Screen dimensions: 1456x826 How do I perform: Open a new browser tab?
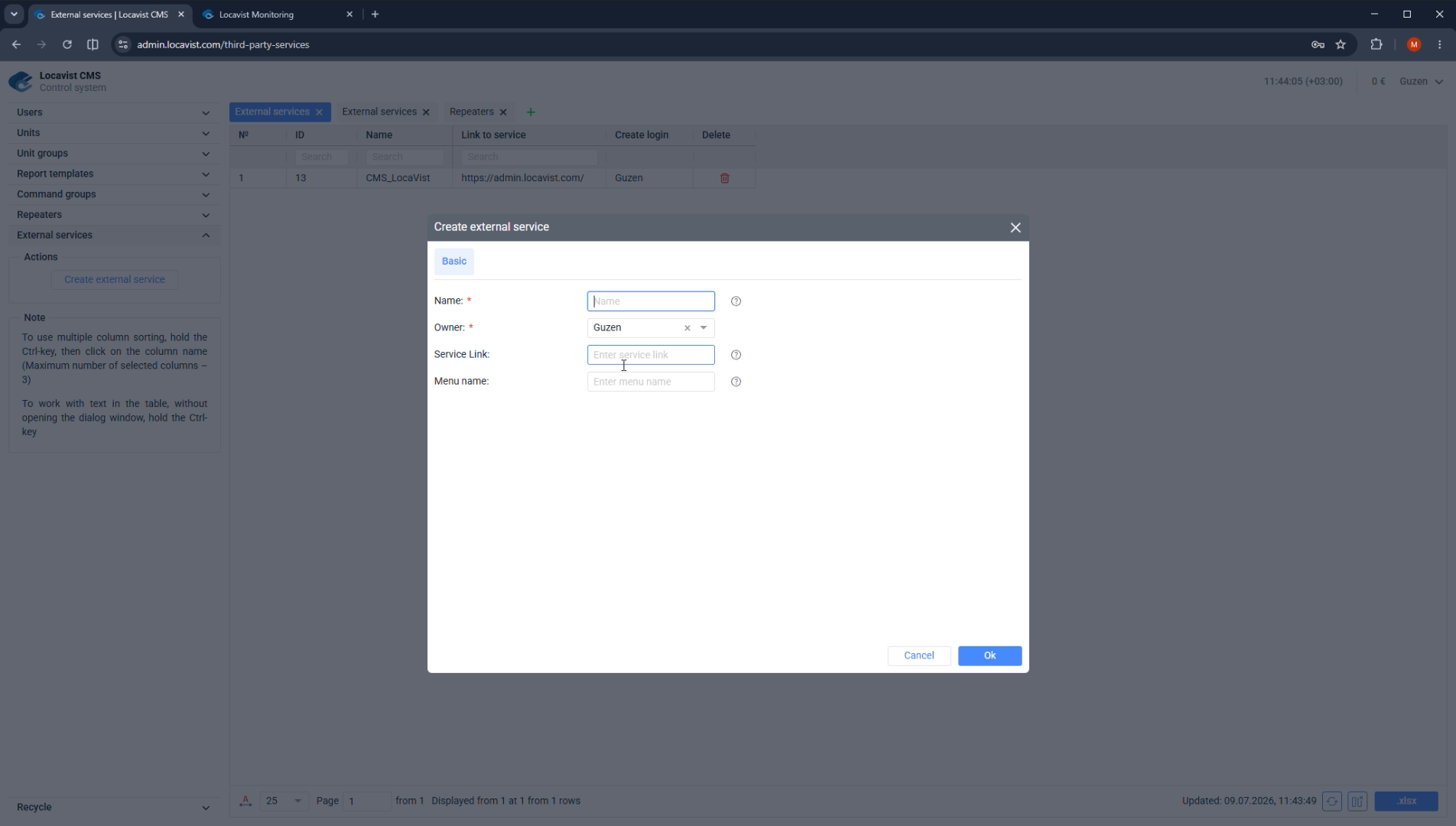tap(375, 15)
